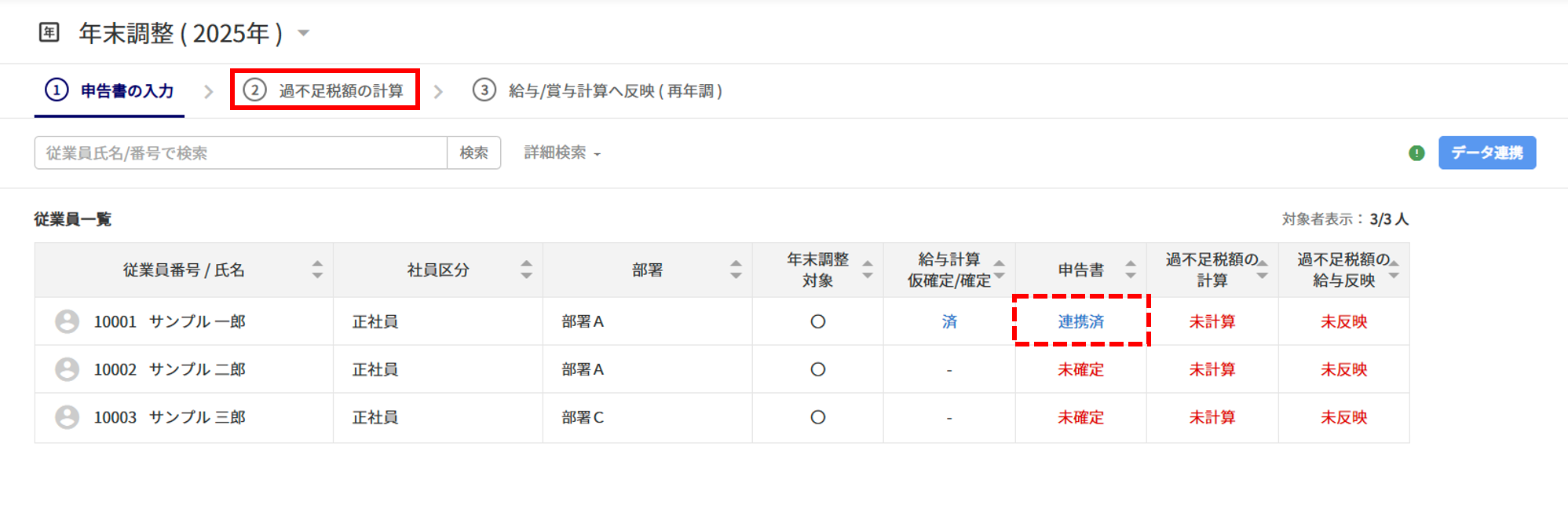Click the avatar icon for サンプル 一郎
Viewport: 1568px width, 528px height.
(x=68, y=321)
